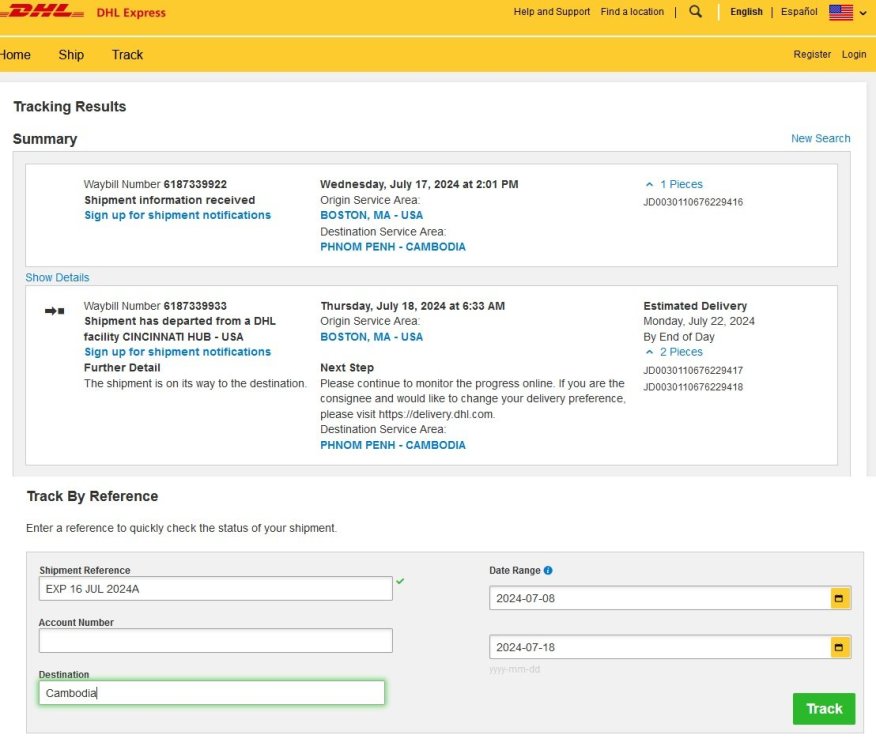
Task: Click the Shipment Reference input field
Action: tap(216, 589)
